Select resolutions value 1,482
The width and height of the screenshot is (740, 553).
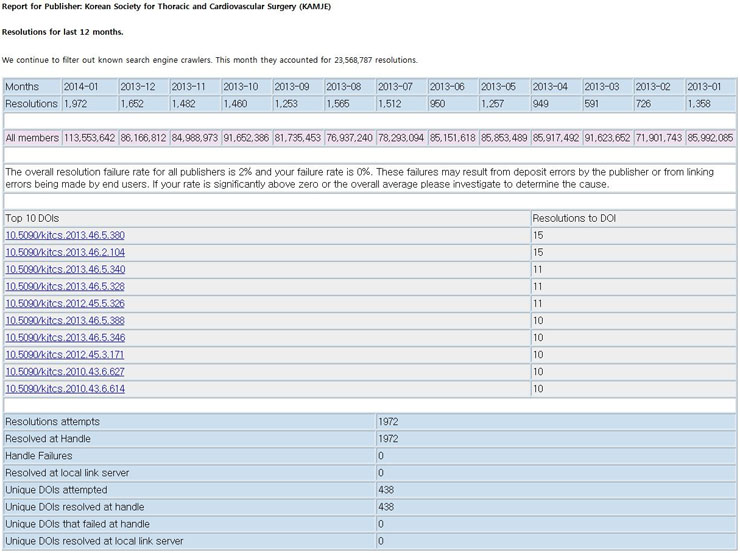[x=184, y=104]
